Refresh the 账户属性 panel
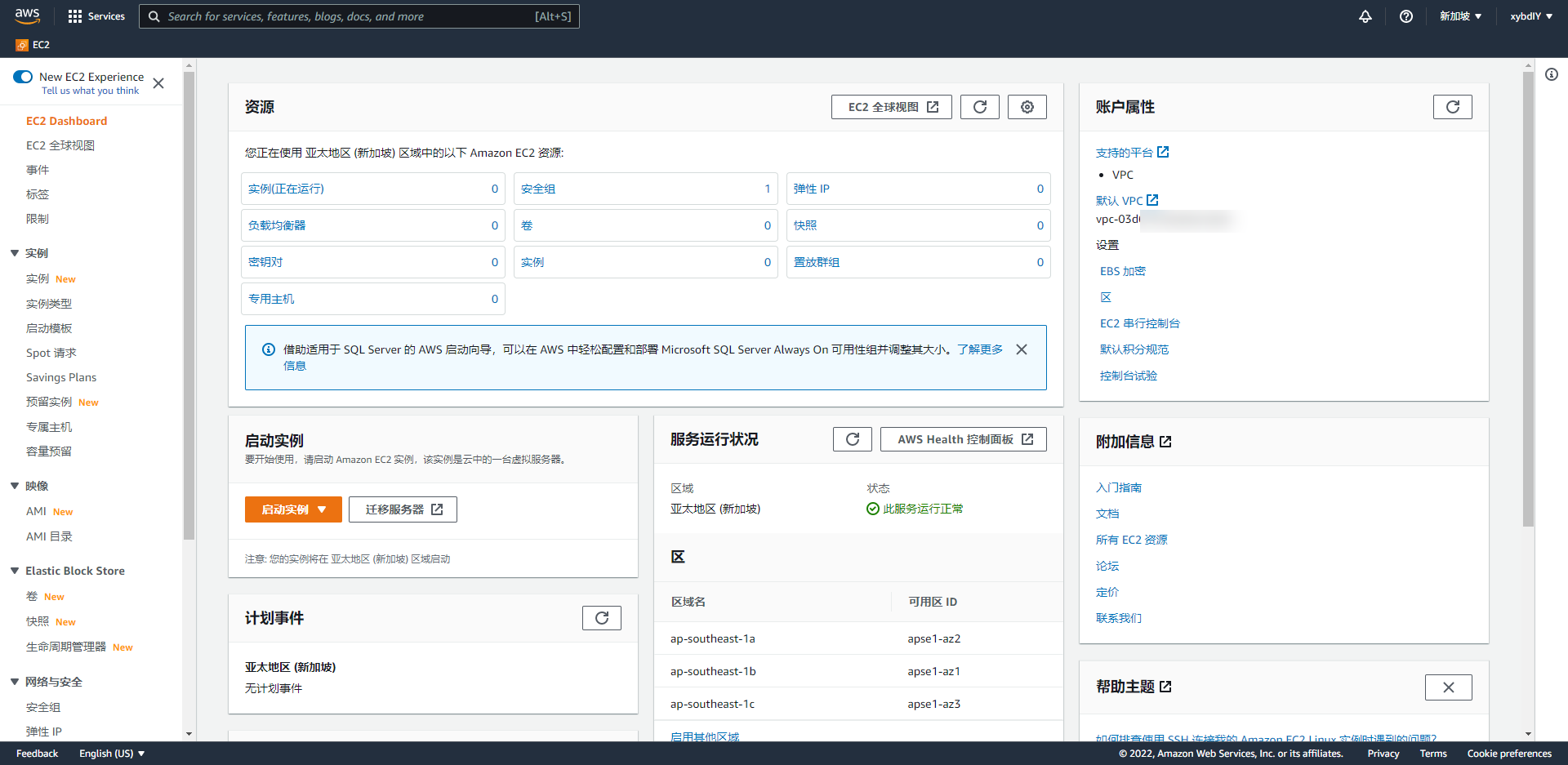1568x765 pixels. tap(1453, 107)
